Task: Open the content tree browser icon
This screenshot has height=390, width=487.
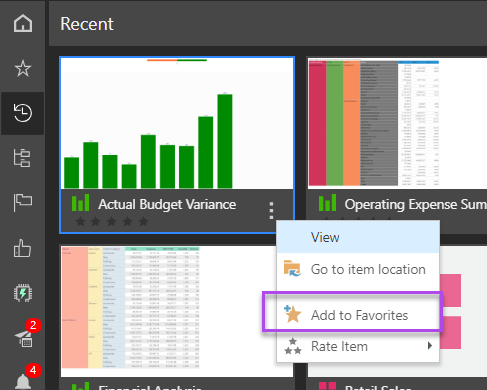Action: (22, 158)
